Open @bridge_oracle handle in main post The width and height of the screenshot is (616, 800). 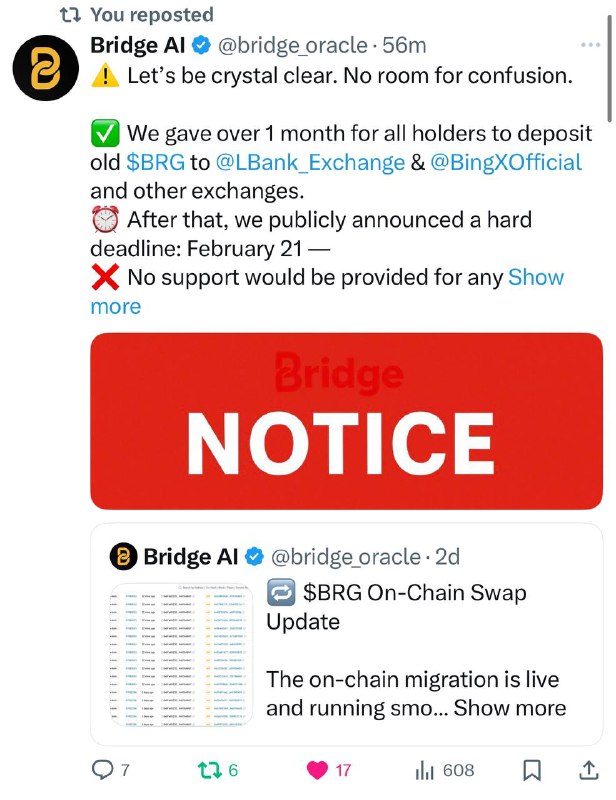pyautogui.click(x=292, y=46)
